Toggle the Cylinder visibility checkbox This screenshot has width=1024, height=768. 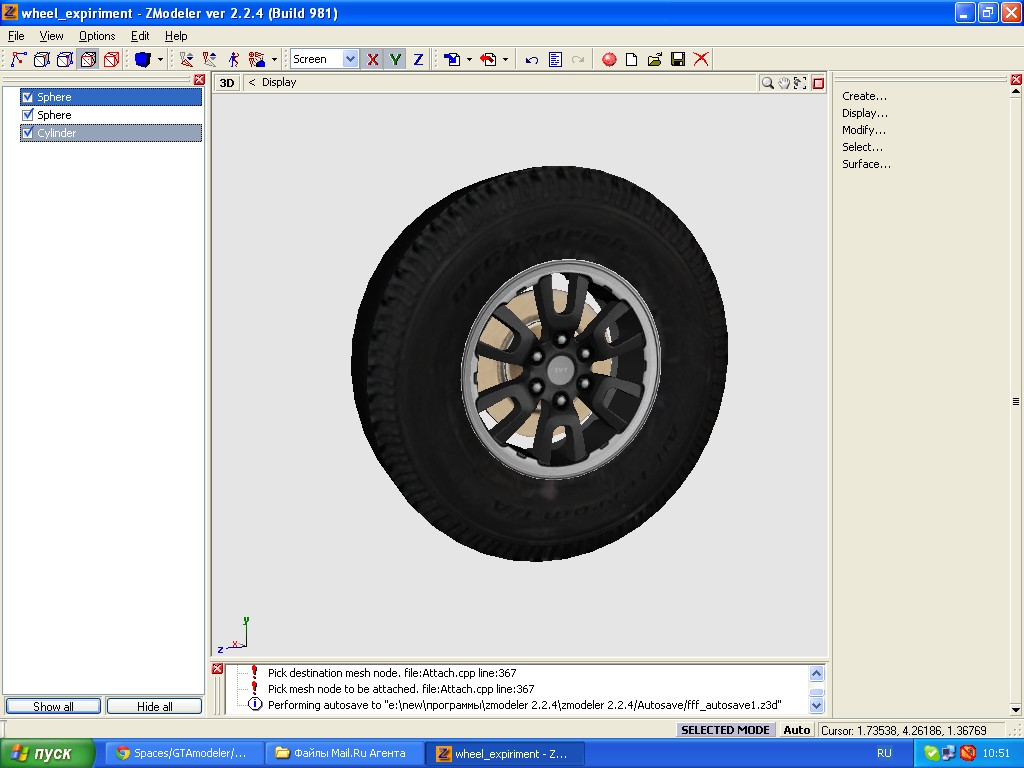click(28, 133)
